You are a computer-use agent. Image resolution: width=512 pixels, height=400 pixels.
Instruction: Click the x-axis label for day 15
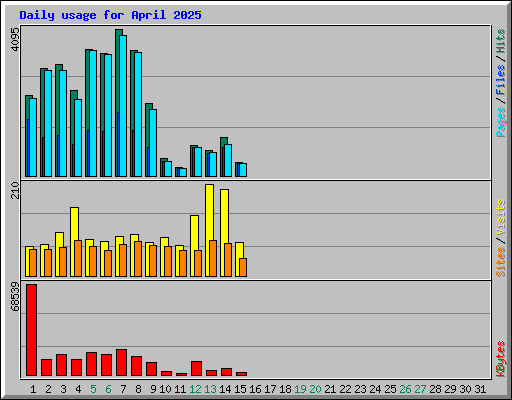tap(240, 389)
